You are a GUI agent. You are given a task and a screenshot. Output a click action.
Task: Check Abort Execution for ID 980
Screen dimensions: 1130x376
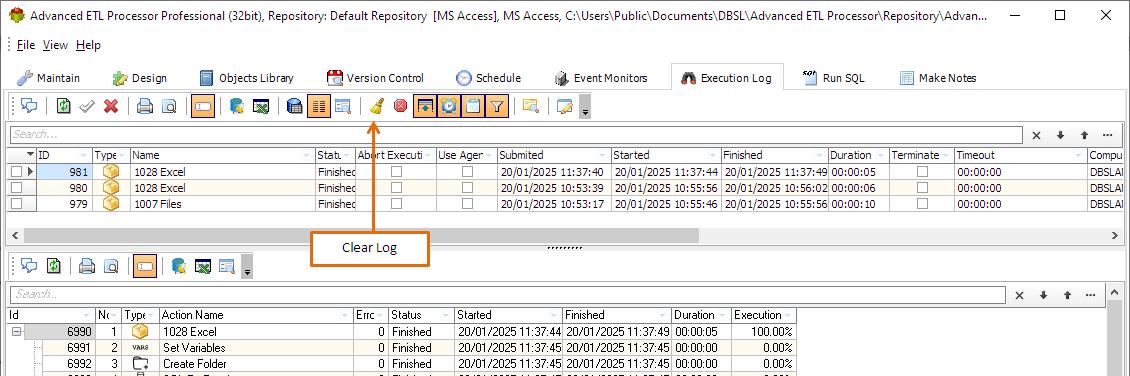tap(396, 188)
